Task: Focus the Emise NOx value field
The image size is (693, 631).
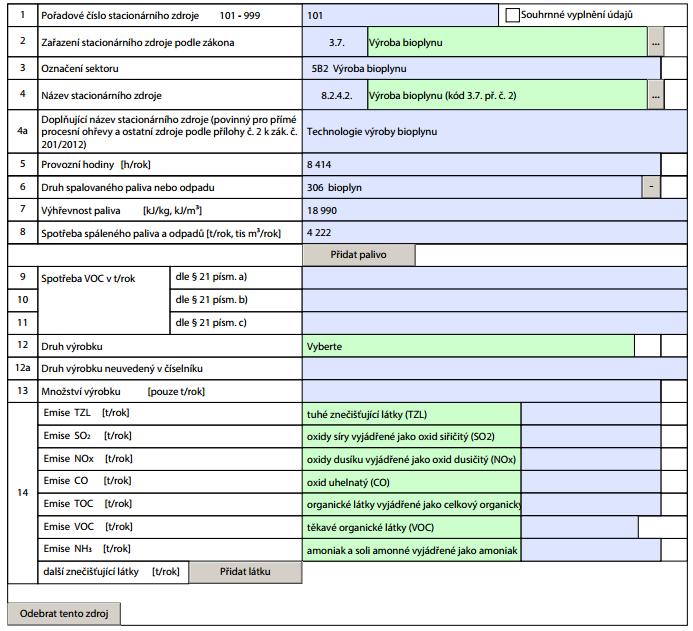Action: pyautogui.click(x=591, y=460)
